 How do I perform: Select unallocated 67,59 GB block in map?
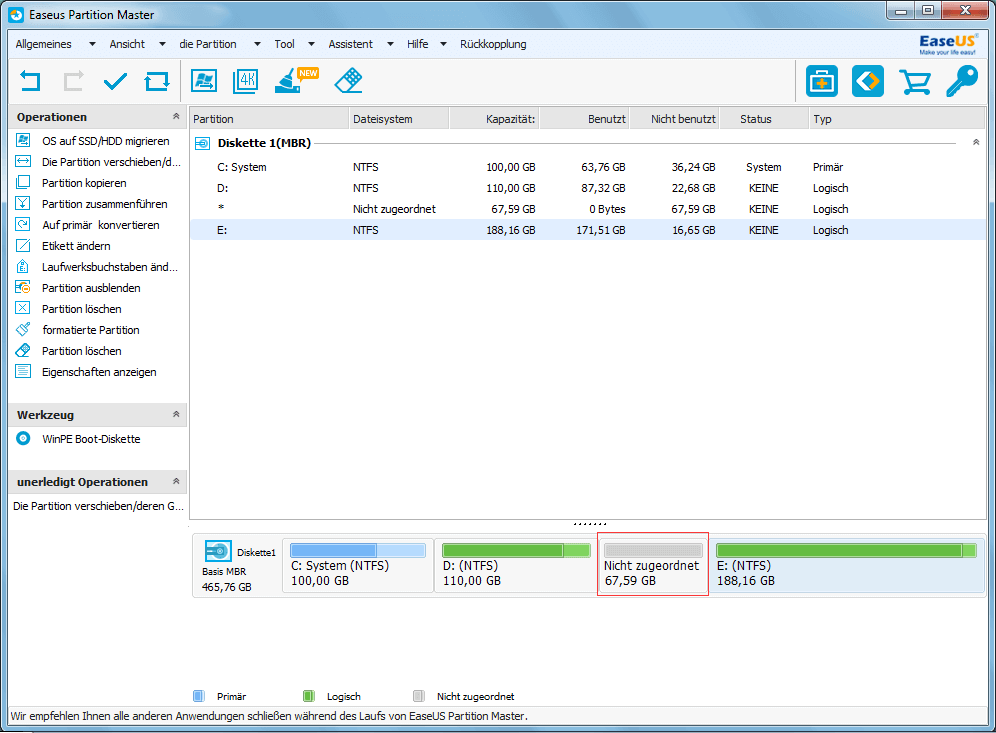(652, 564)
